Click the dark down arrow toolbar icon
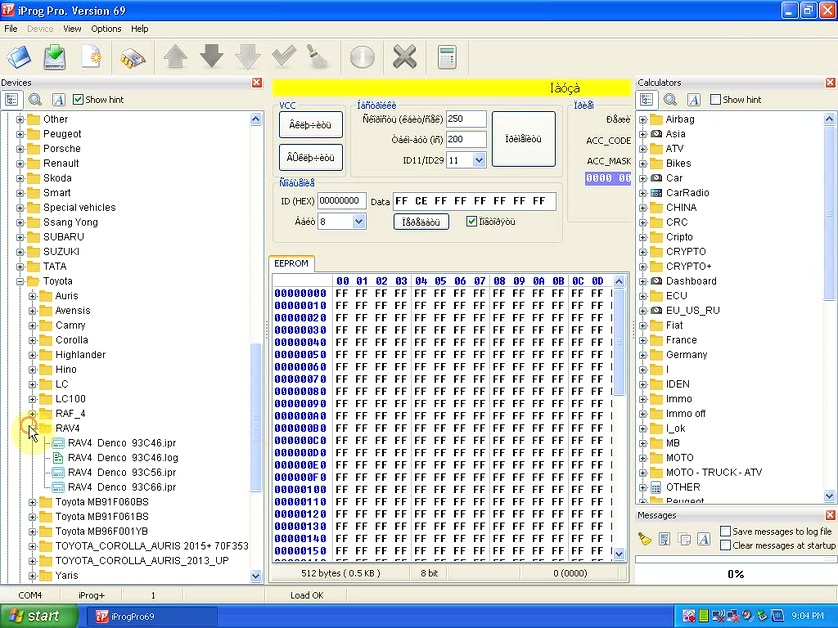Screen dimensions: 838x628 [x=212, y=57]
